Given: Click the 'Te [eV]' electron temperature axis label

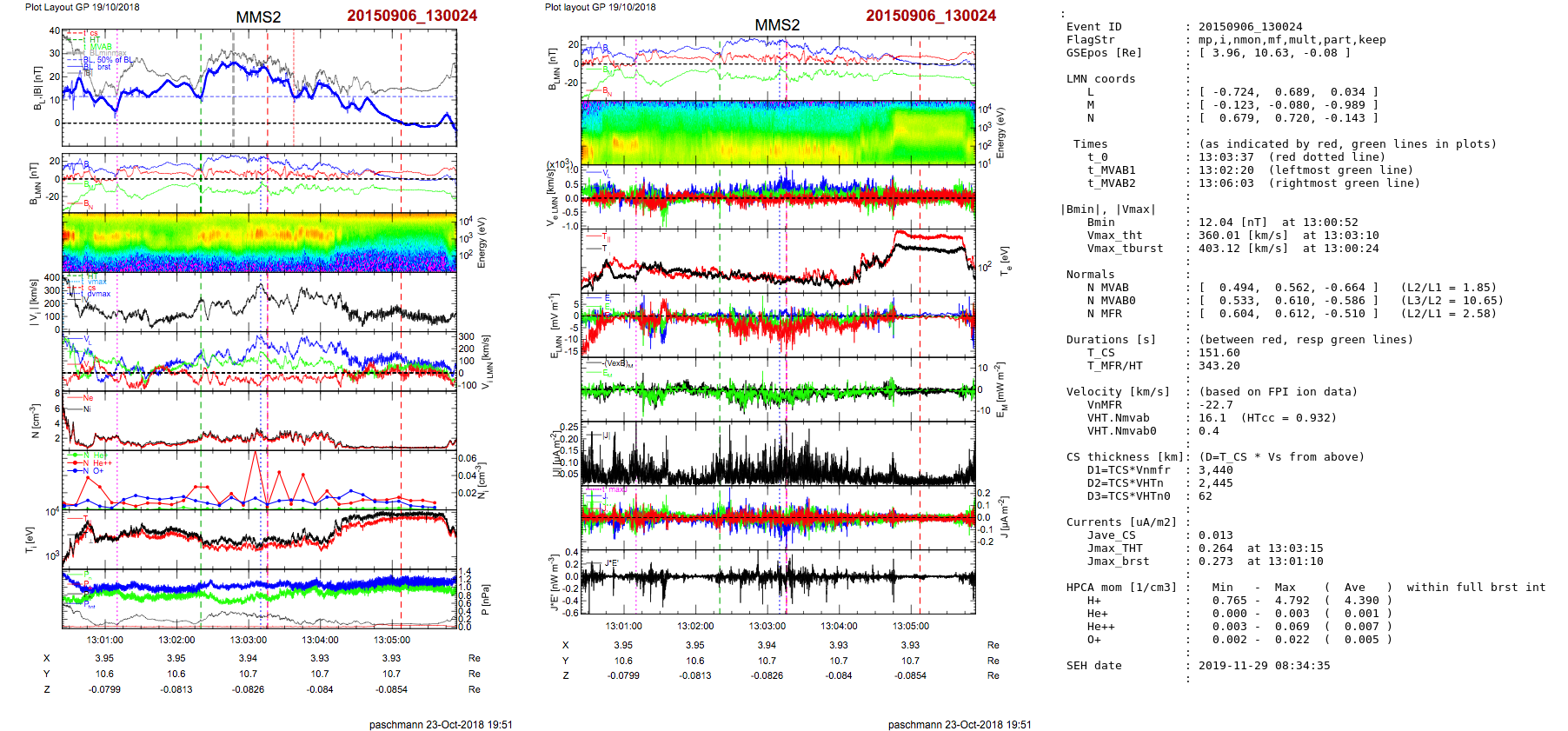Looking at the screenshot, I should (1005, 260).
